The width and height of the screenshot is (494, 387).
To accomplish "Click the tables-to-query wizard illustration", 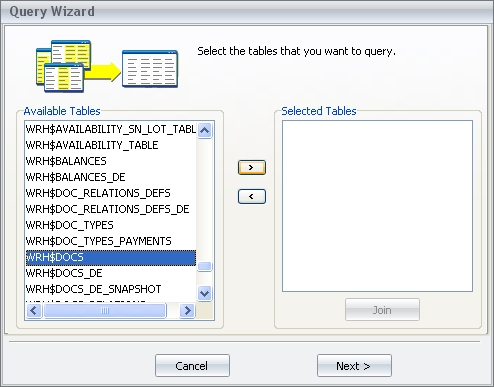I will click(x=107, y=66).
